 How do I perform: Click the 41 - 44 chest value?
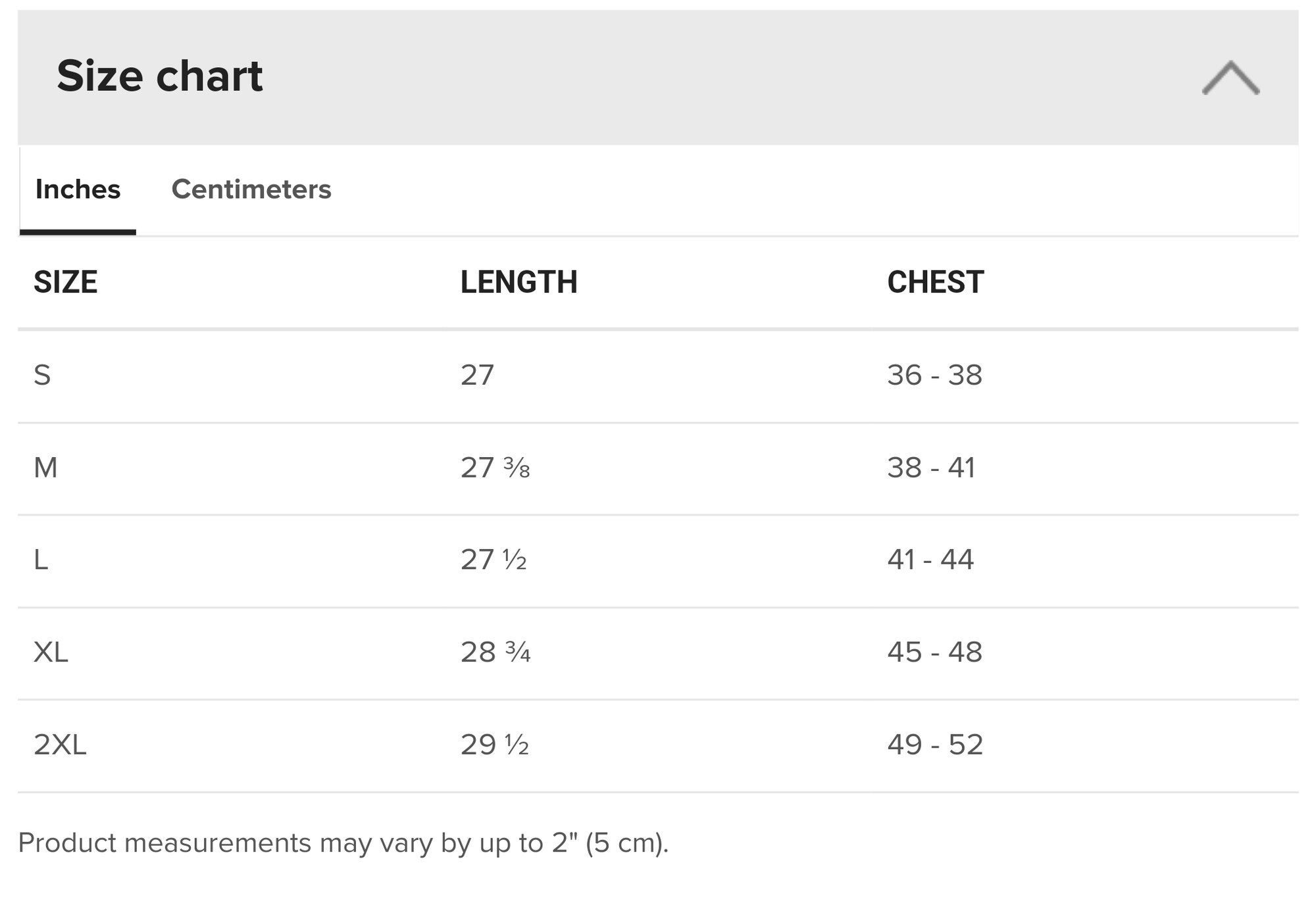tap(930, 560)
